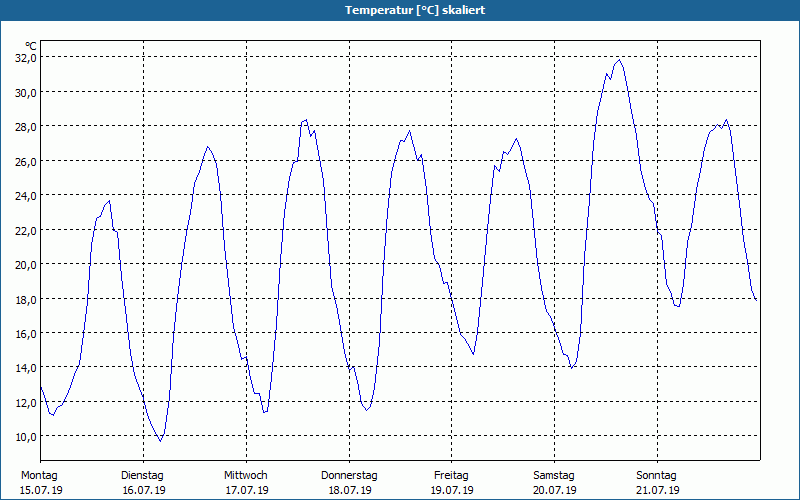Select the Mittwoch day label
800x500 pixels.
[x=246, y=476]
